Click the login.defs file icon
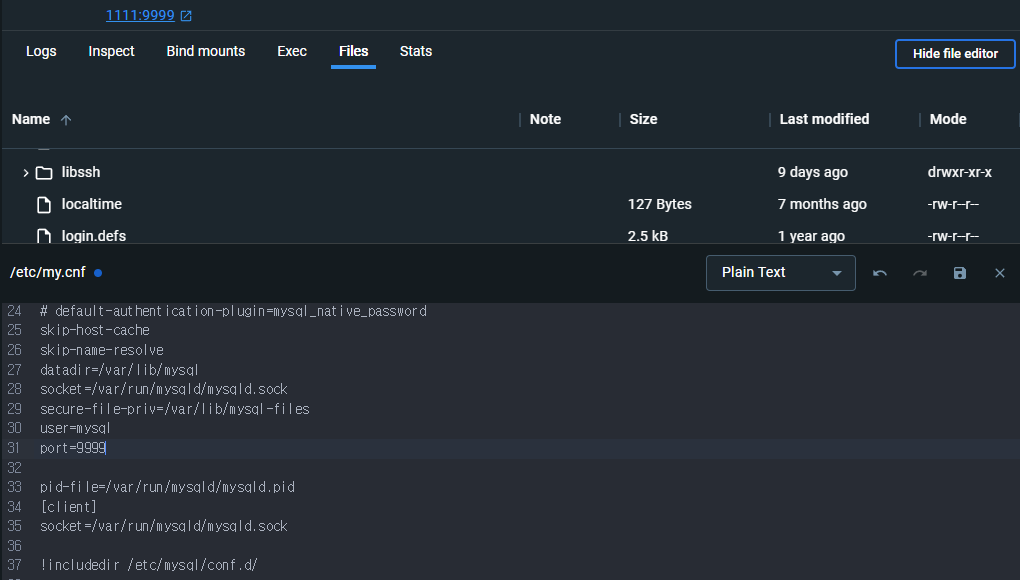1020x580 pixels. pos(44,236)
